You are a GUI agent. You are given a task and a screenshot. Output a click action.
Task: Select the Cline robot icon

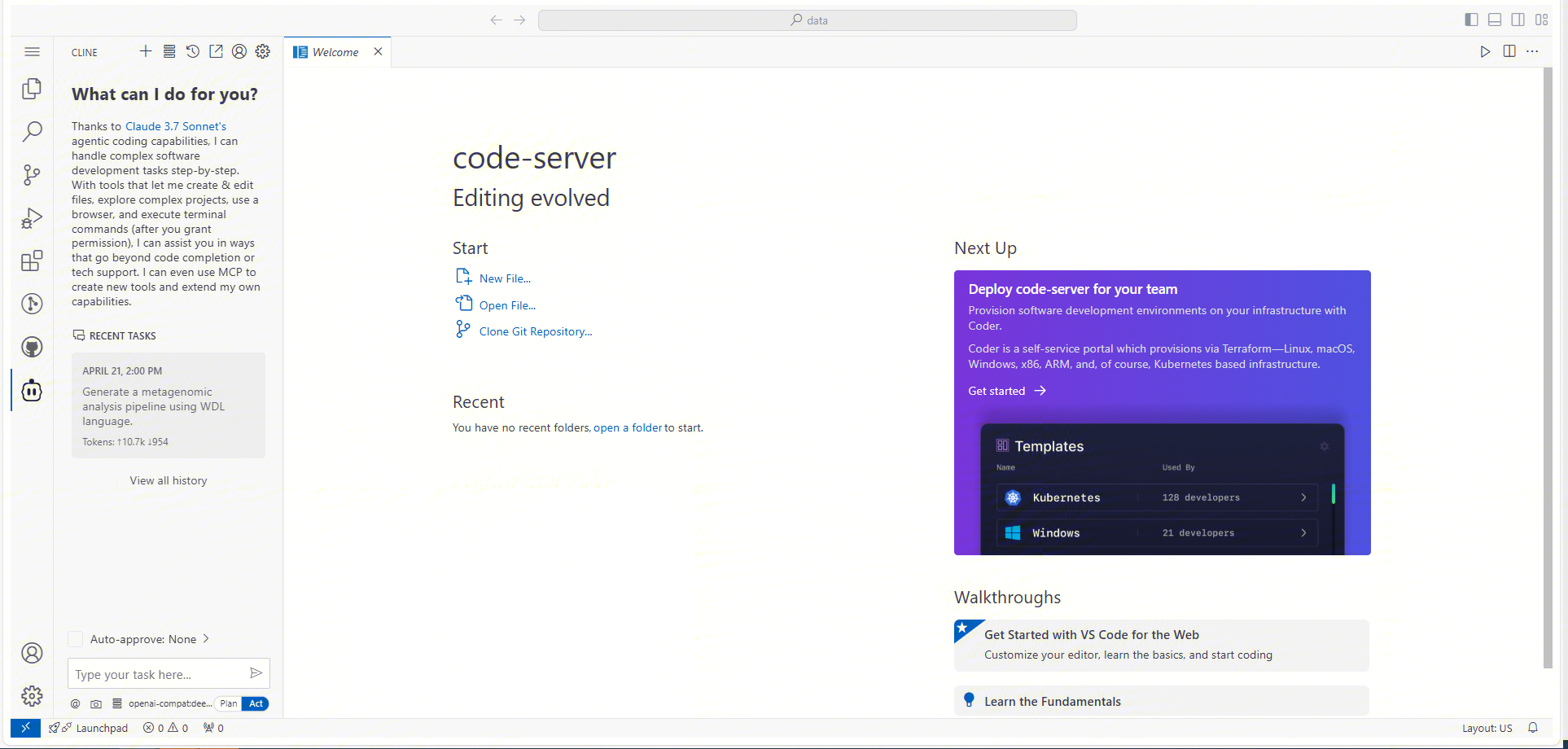point(32,391)
